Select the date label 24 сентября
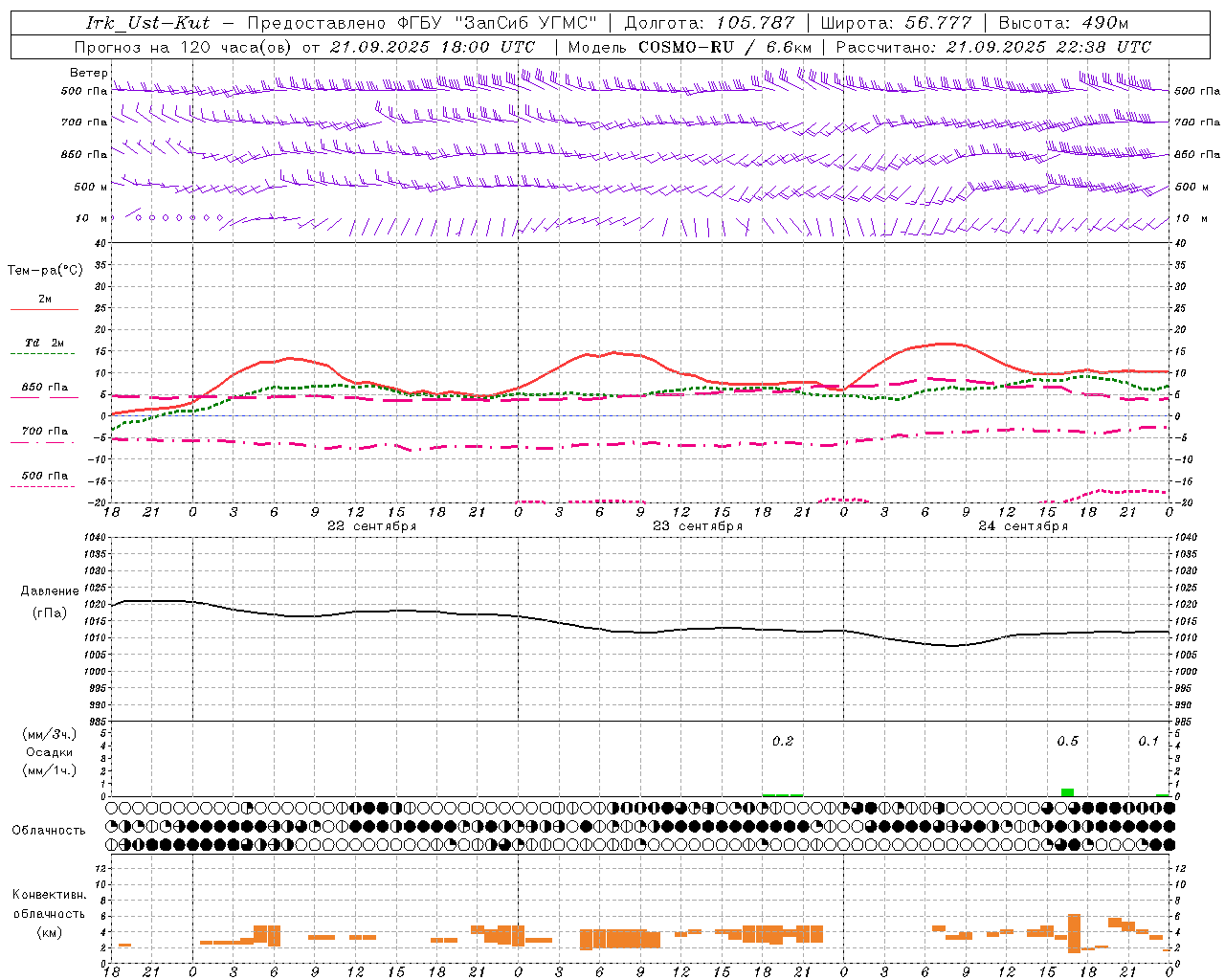 coord(1023,526)
